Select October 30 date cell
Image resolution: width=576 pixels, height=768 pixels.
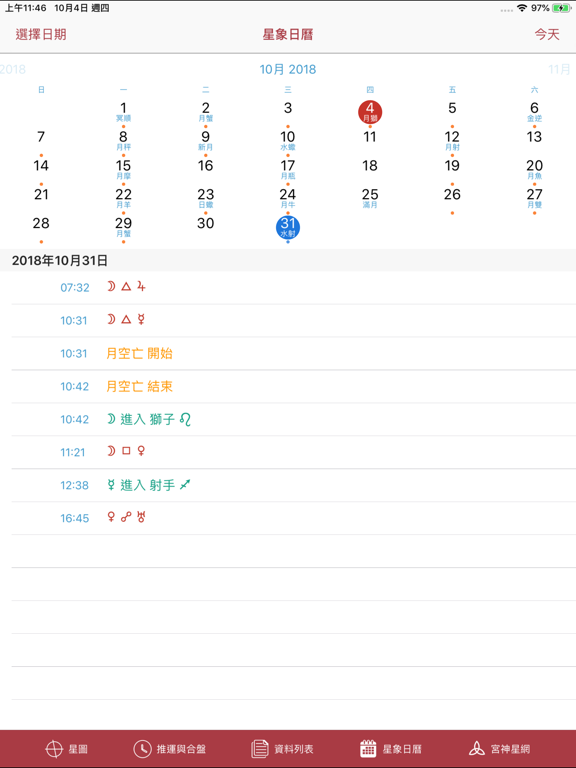(x=206, y=224)
